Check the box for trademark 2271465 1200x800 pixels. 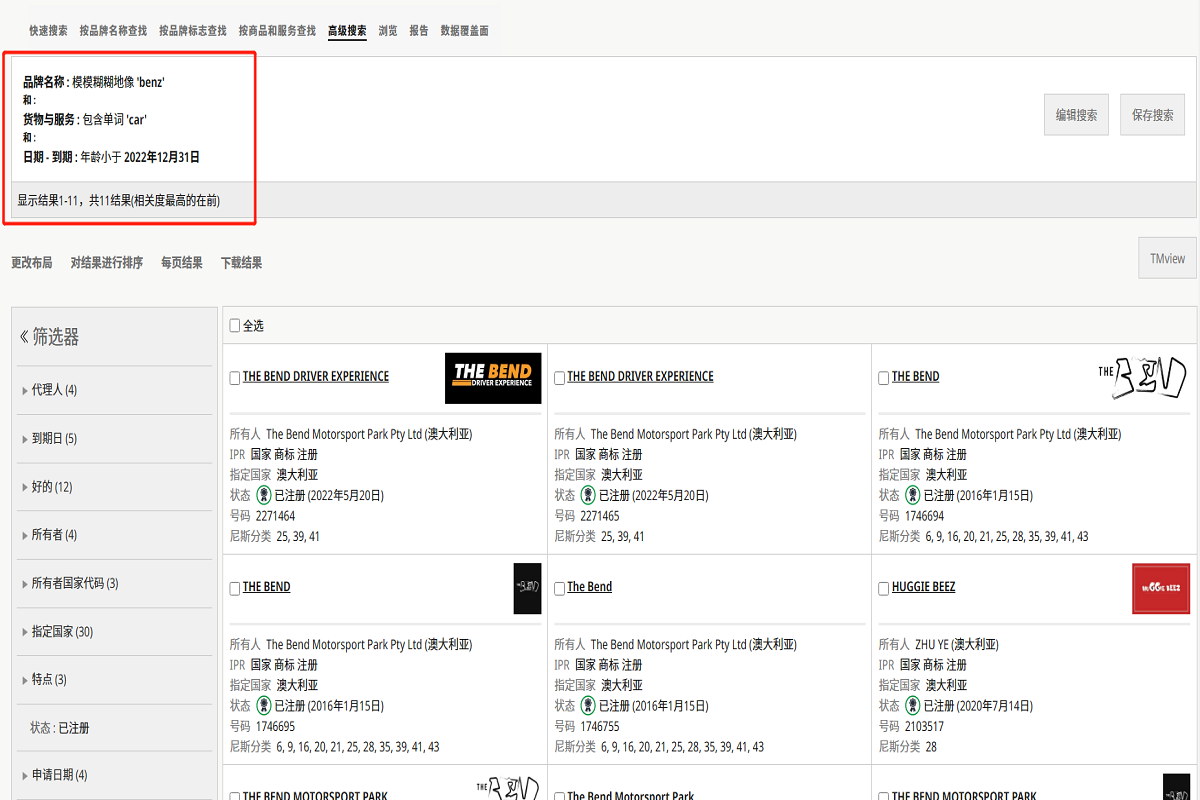pyautogui.click(x=560, y=378)
